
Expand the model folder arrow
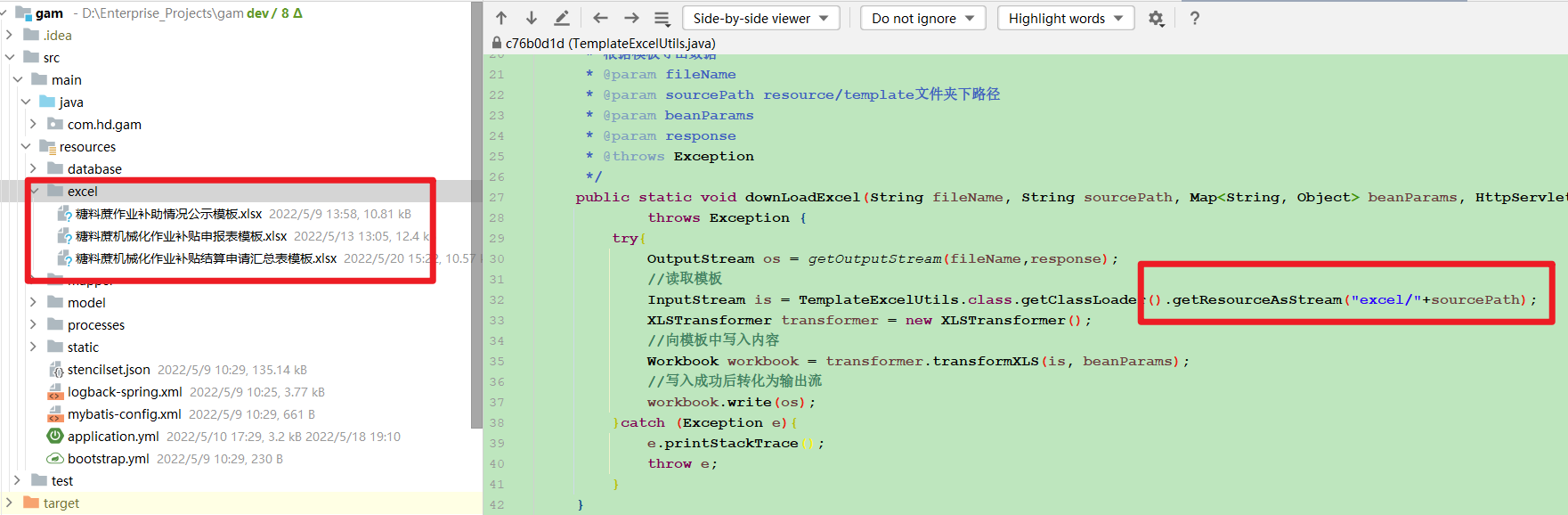(x=33, y=302)
